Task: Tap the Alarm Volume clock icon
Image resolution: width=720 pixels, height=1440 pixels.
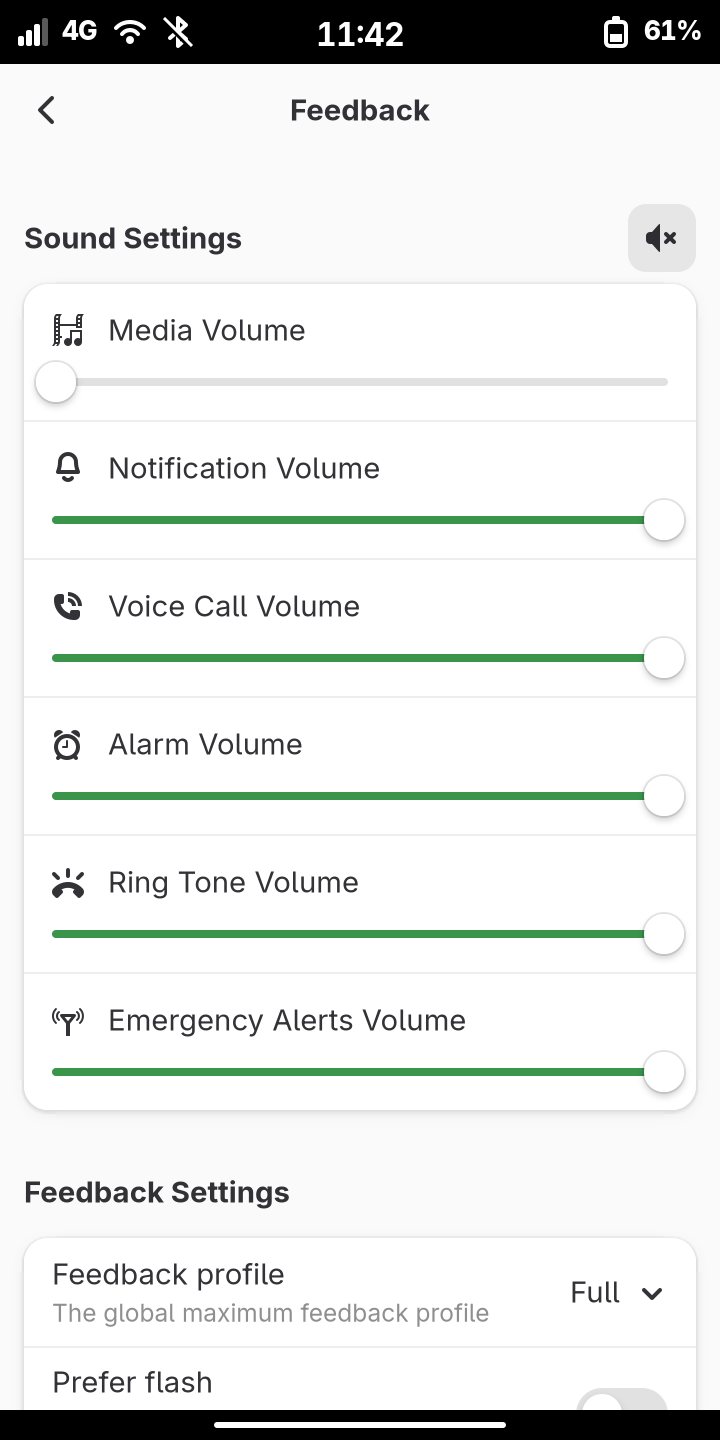Action: pyautogui.click(x=68, y=744)
